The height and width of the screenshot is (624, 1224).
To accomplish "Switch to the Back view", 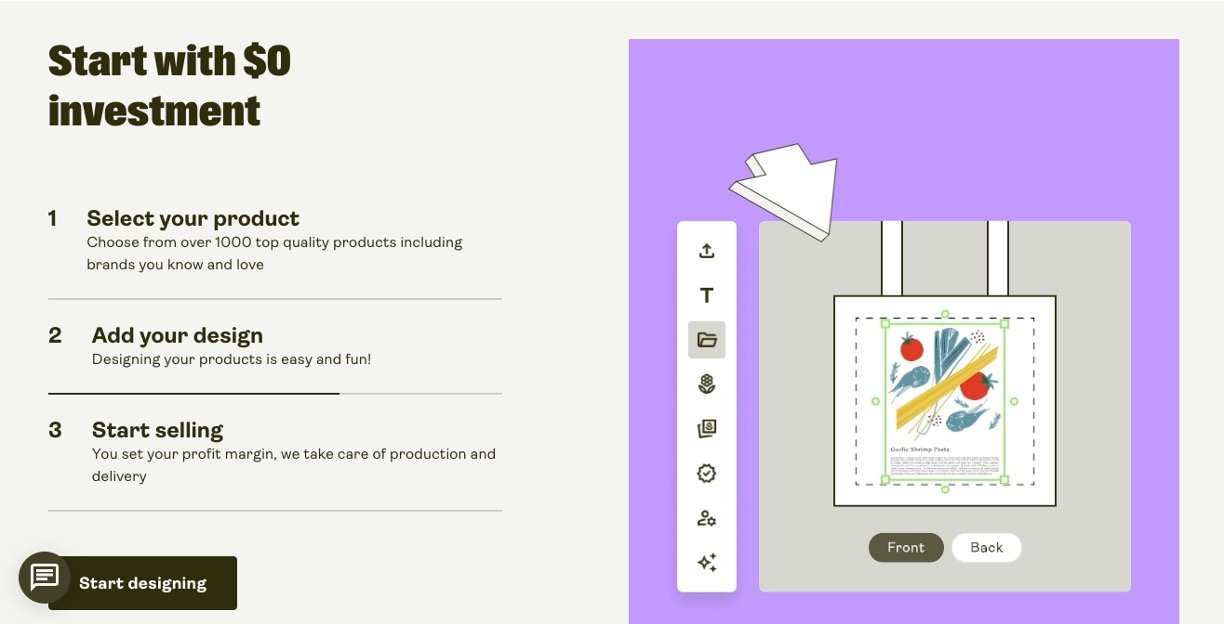I will 986,547.
